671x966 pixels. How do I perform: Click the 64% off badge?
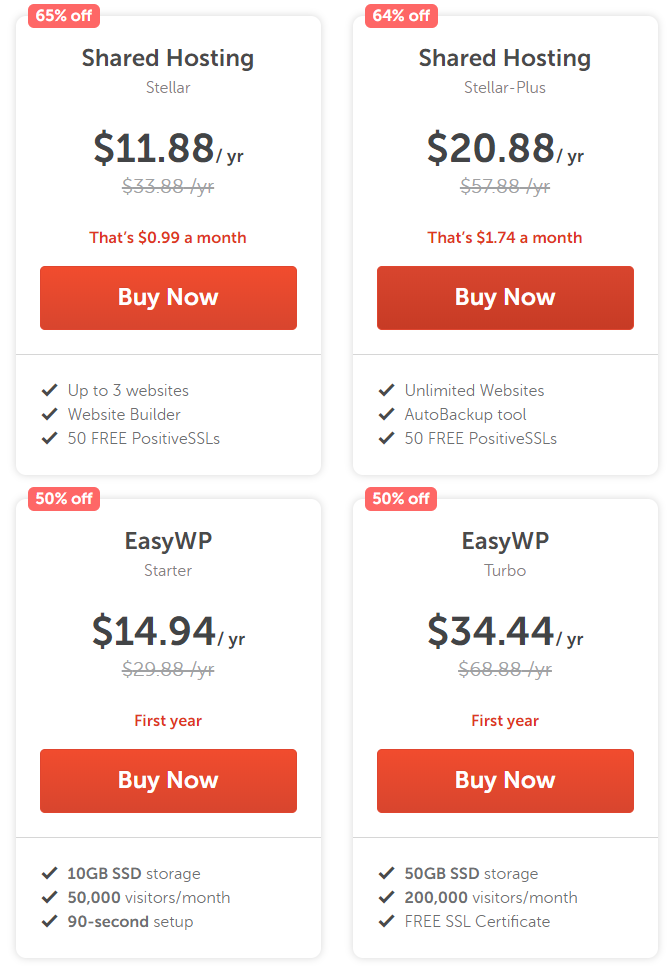coord(401,16)
